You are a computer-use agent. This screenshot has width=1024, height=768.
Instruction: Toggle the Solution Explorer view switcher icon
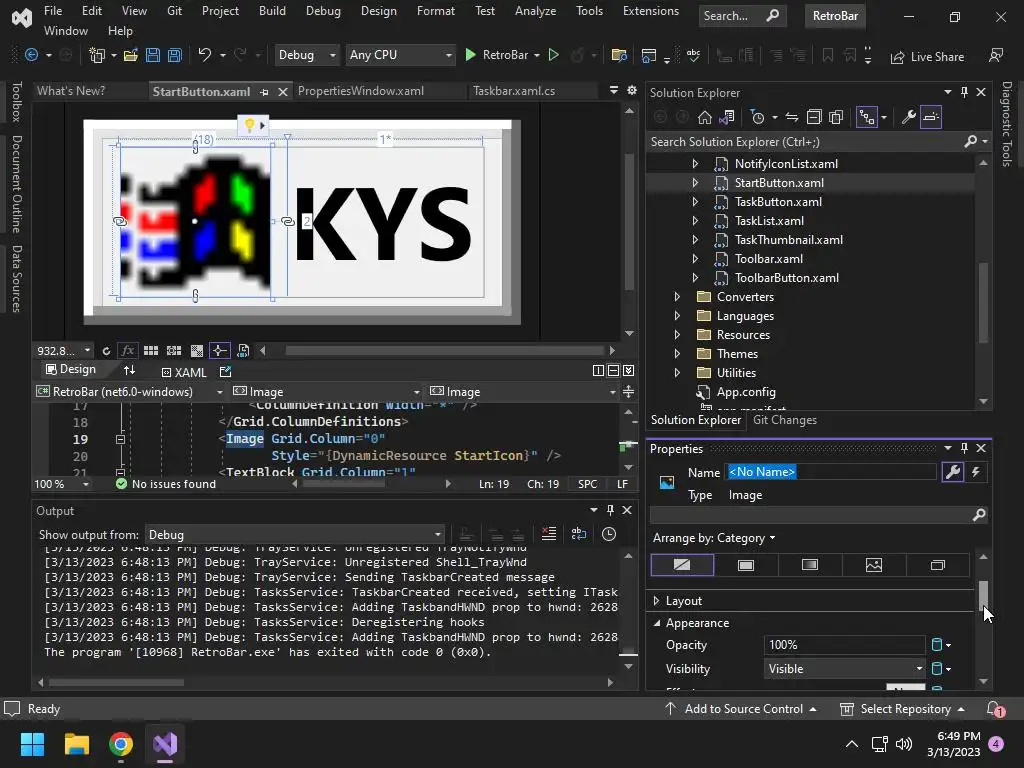point(867,118)
